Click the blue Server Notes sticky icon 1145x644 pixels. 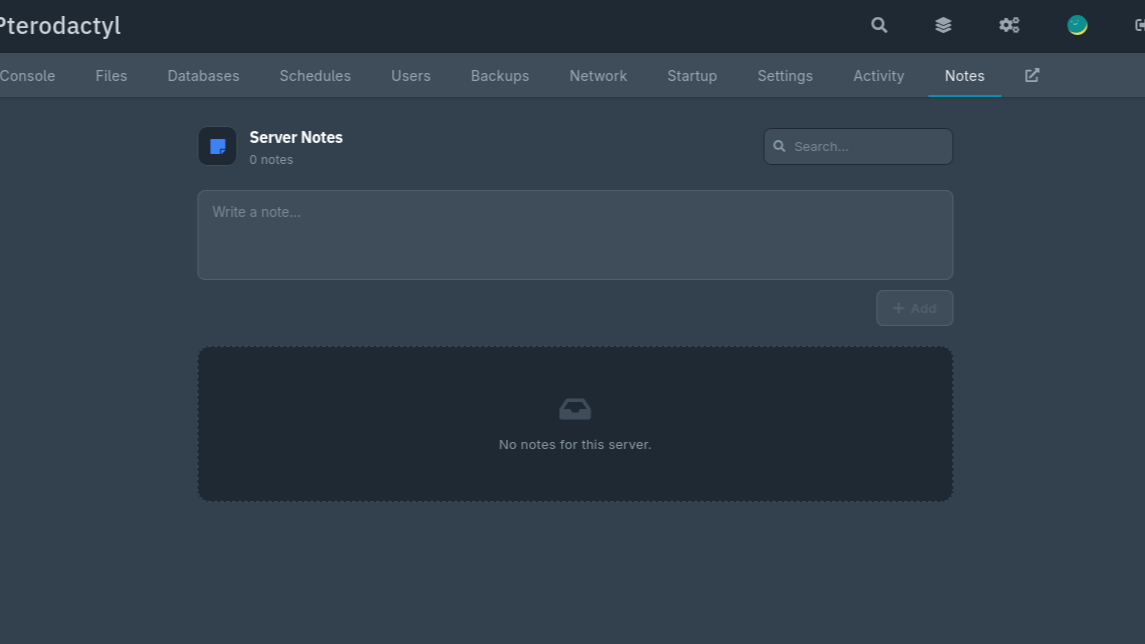click(x=217, y=146)
